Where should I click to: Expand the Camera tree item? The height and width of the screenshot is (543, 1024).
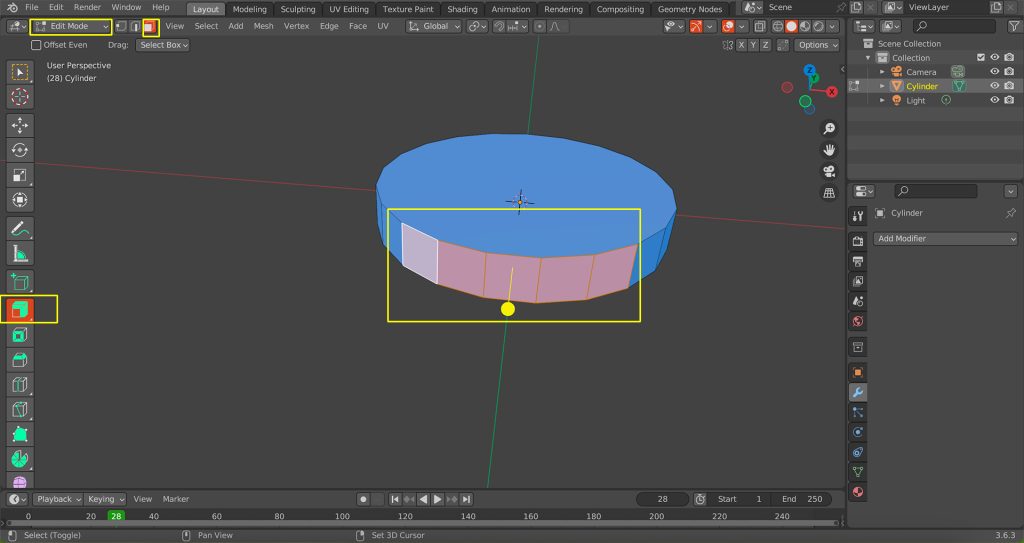coord(882,72)
